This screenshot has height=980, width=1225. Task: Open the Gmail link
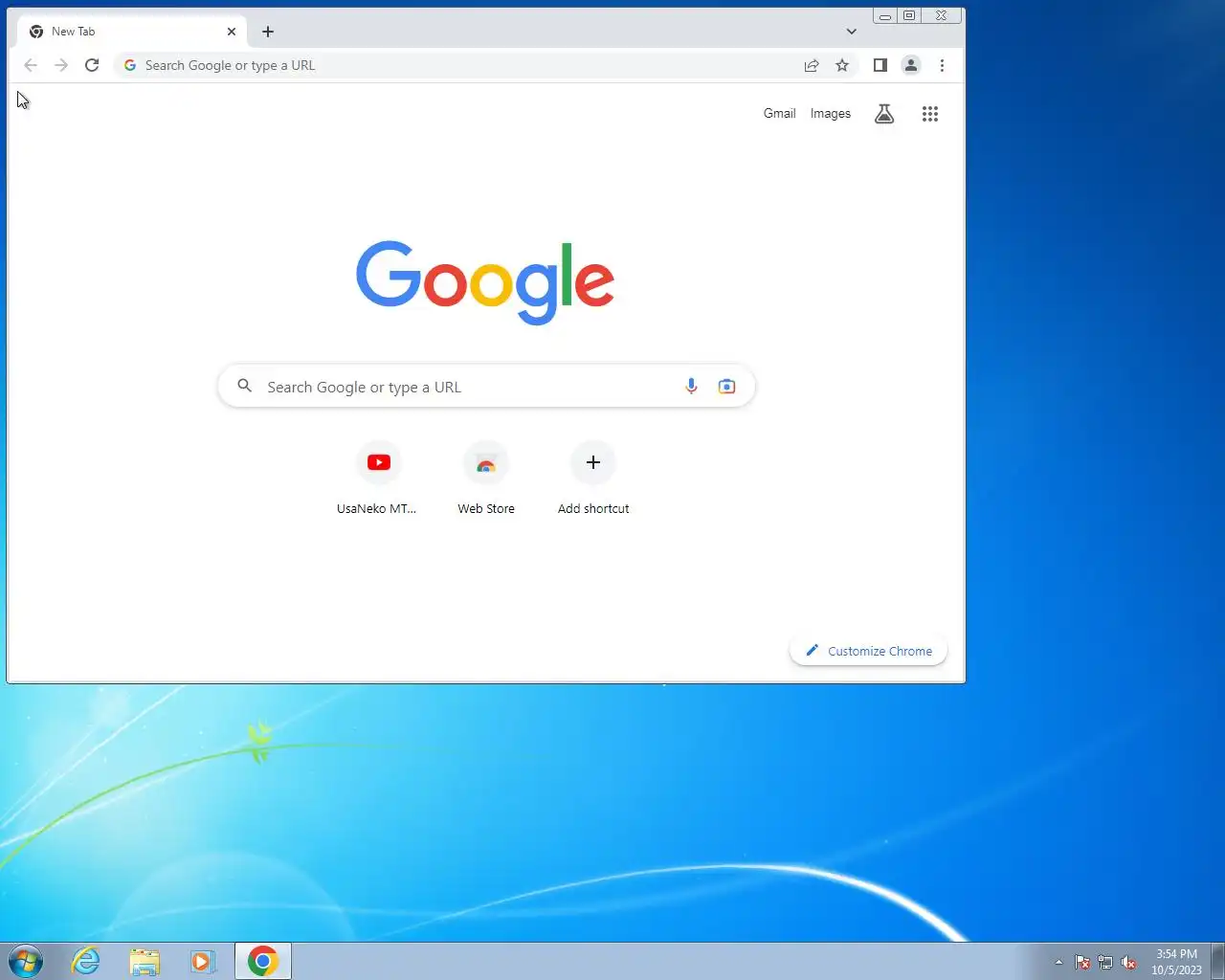pyautogui.click(x=779, y=113)
